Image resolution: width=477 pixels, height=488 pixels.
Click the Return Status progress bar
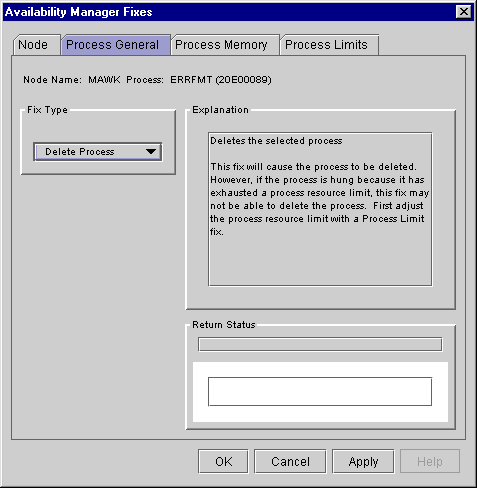tap(320, 344)
